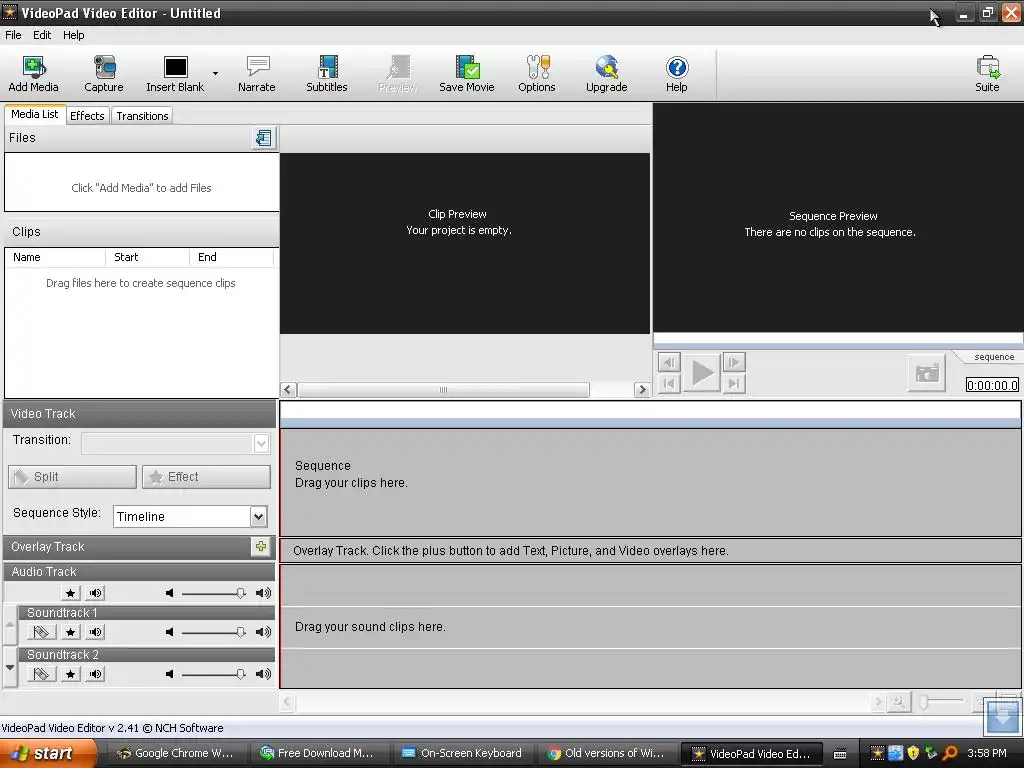Image resolution: width=1024 pixels, height=768 pixels.
Task: Click the Add Media toolbar icon
Action: (33, 73)
